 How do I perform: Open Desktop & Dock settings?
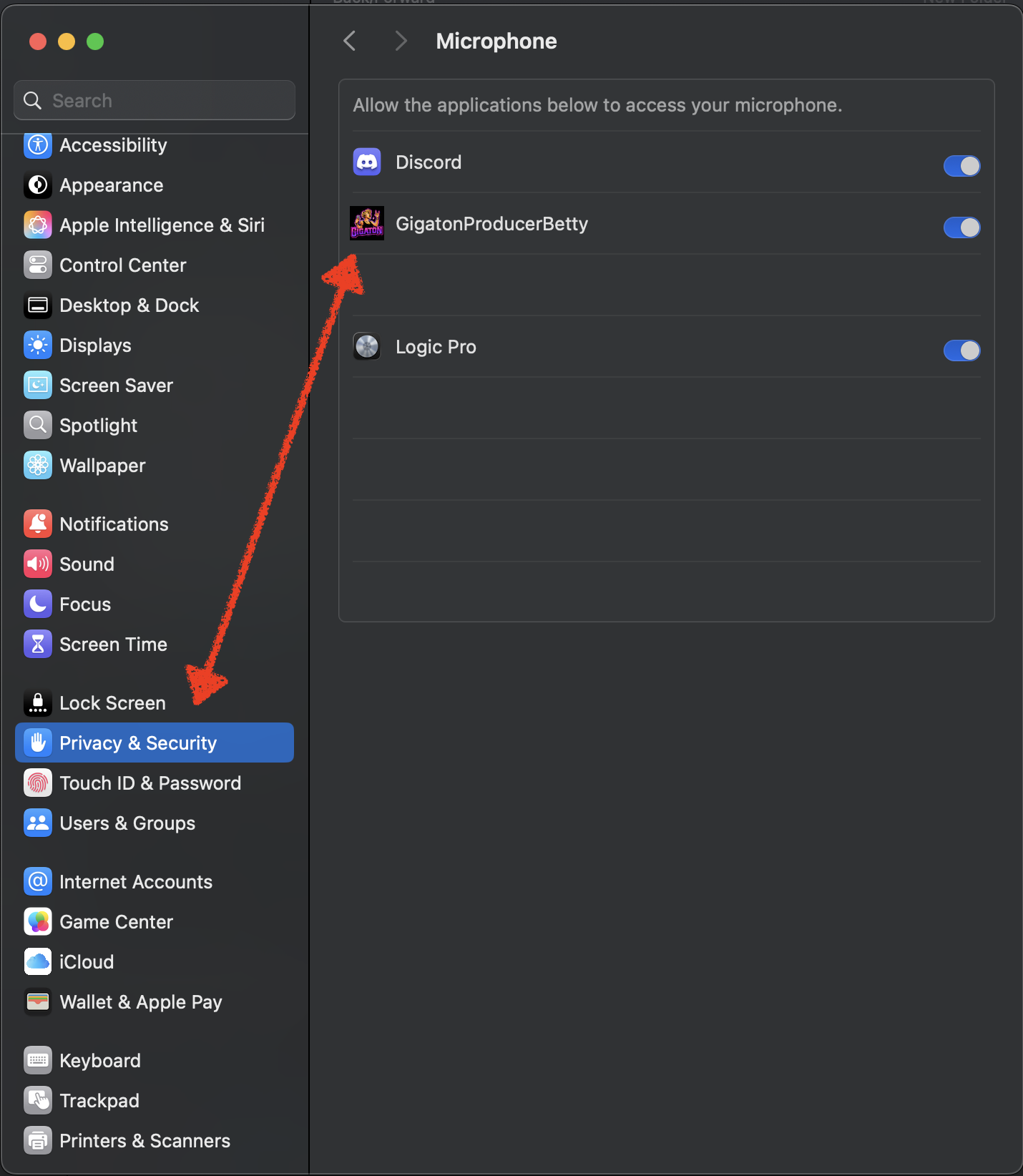129,305
